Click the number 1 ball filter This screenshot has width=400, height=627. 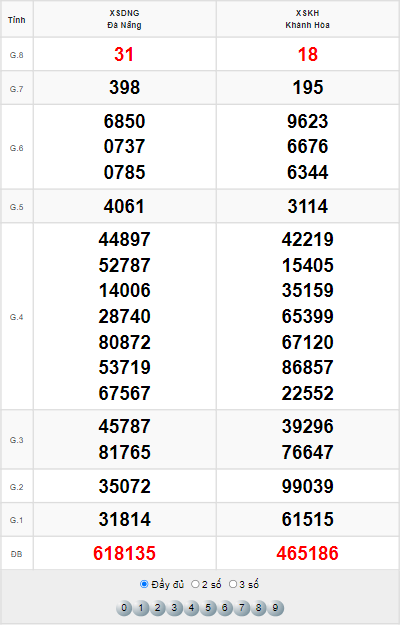tap(141, 608)
